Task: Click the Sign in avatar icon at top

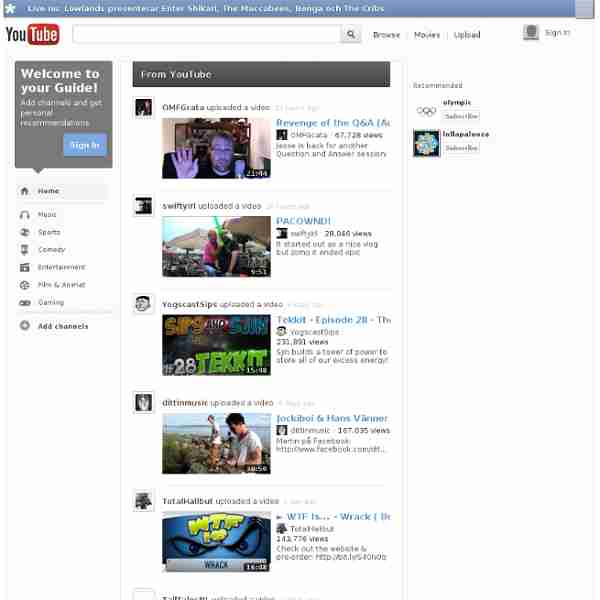Action: [531, 33]
